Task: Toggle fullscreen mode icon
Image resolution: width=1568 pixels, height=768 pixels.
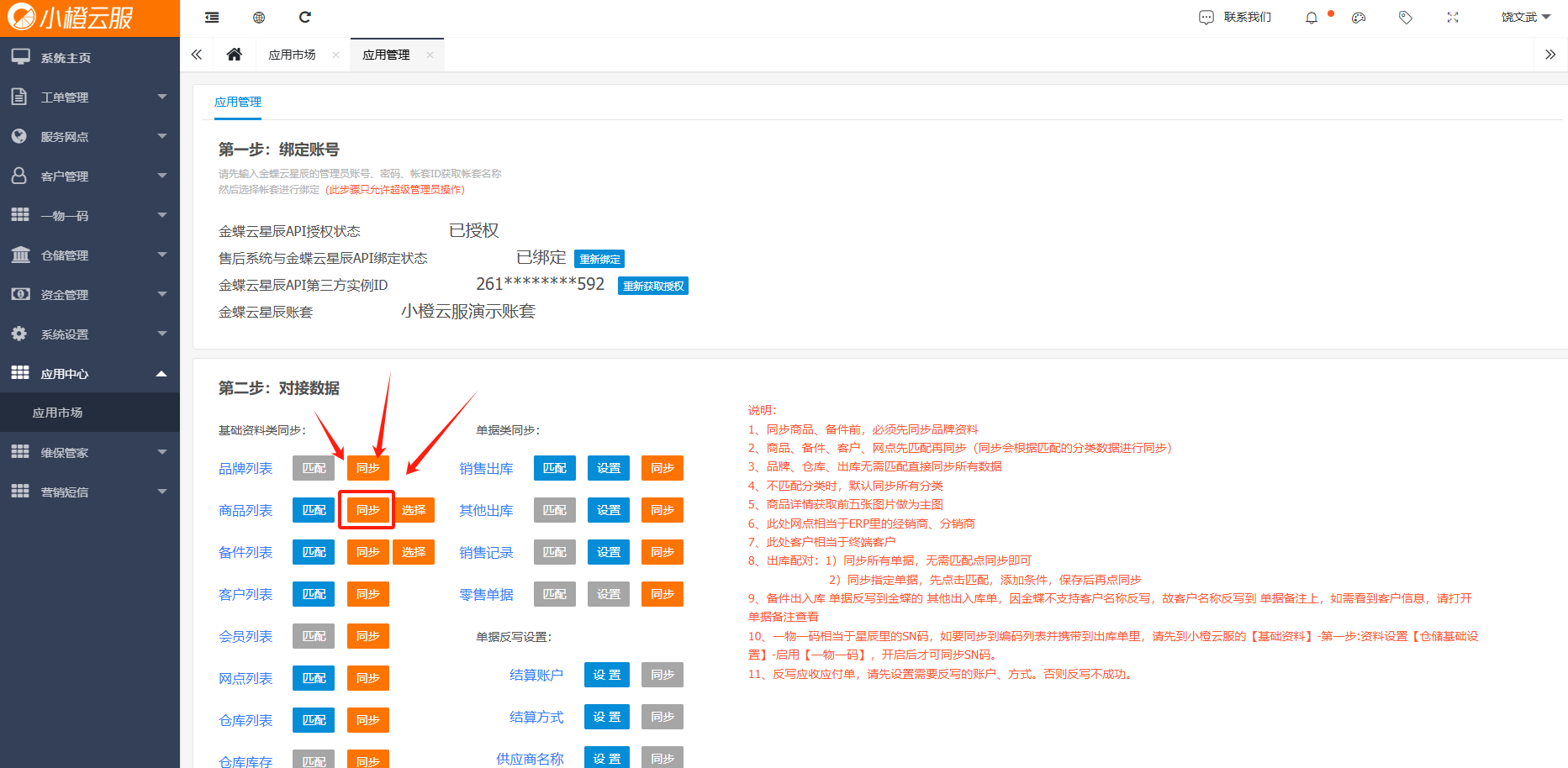Action: pyautogui.click(x=1453, y=18)
